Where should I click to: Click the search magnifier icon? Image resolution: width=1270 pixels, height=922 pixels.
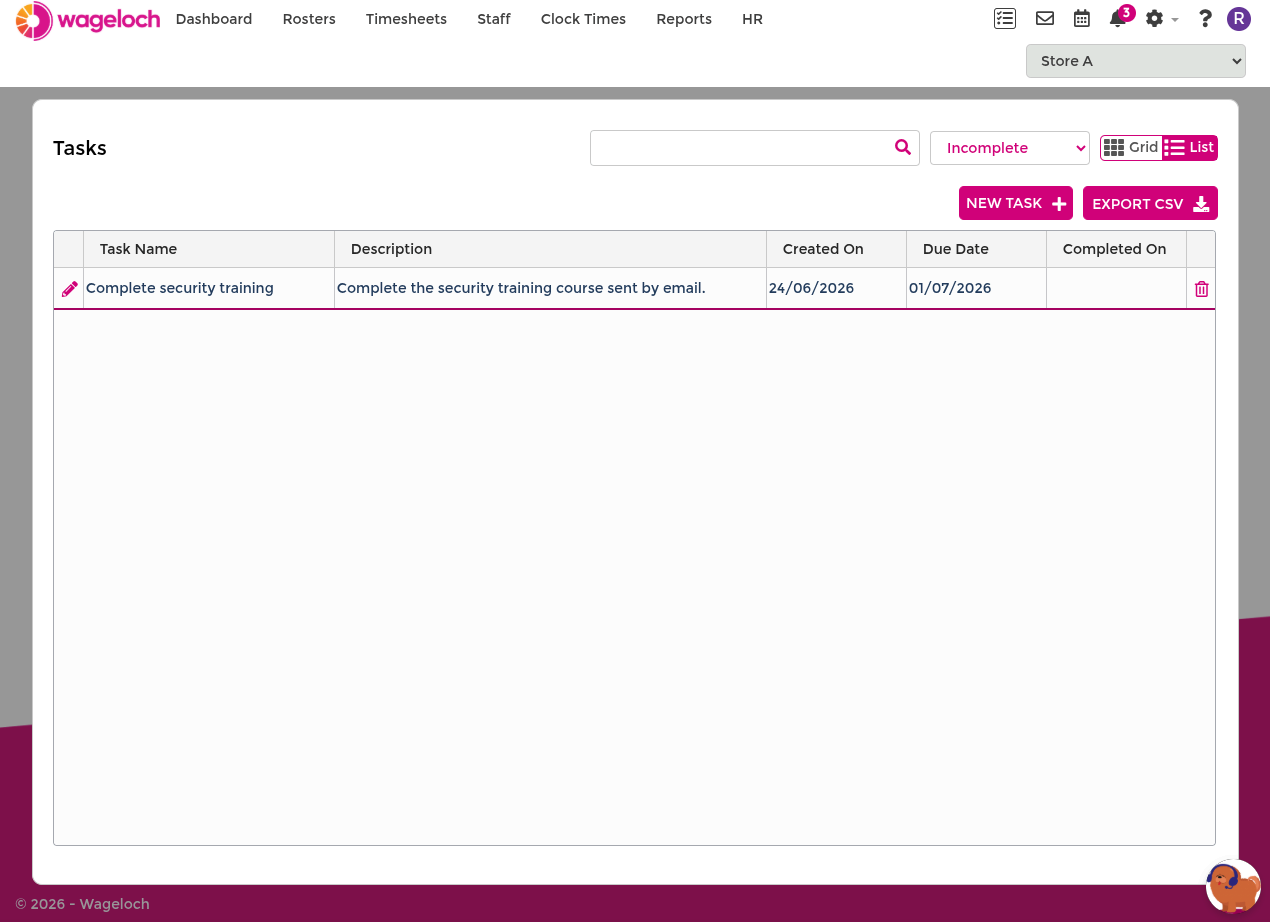pyautogui.click(x=903, y=147)
